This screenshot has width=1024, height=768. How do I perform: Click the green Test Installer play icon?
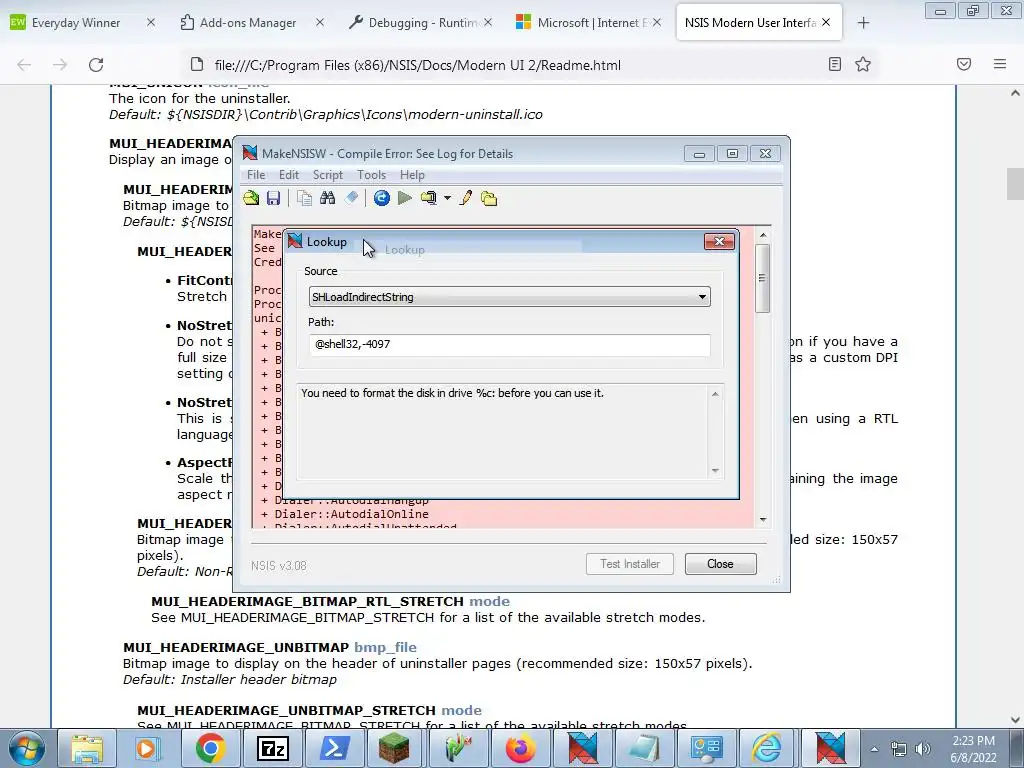(405, 198)
